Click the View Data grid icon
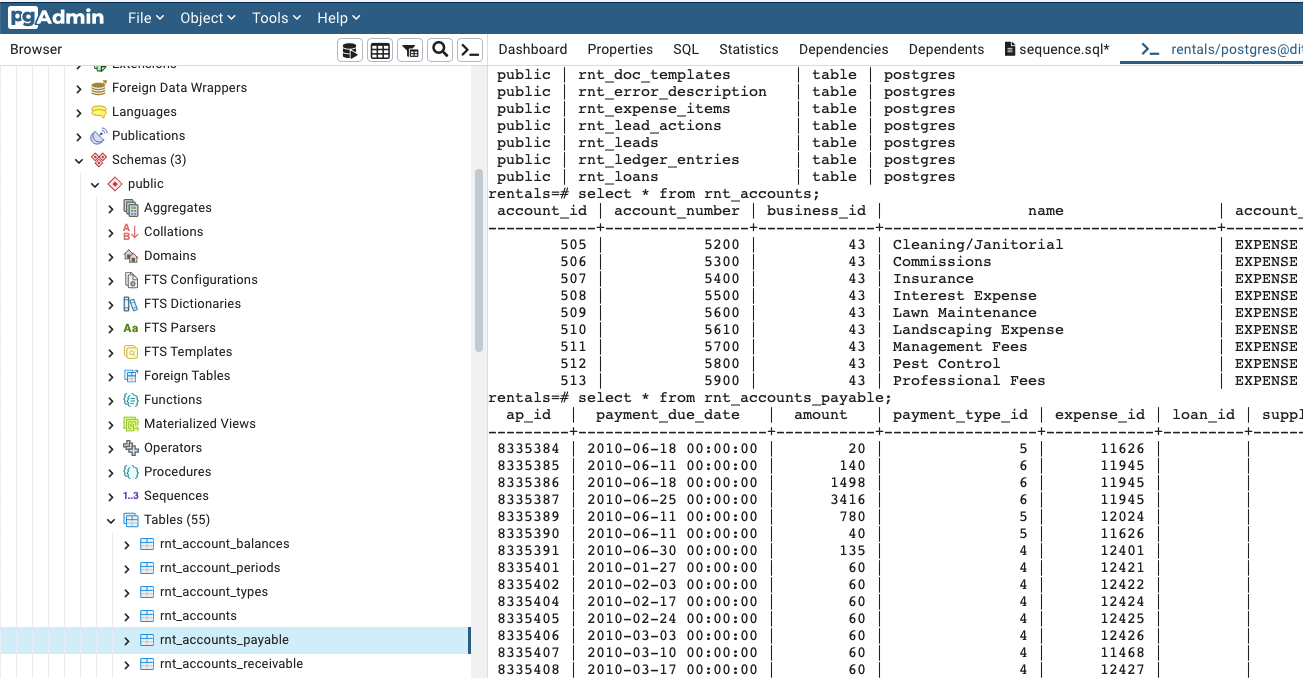Screen dimensions: 1303x678 380,50
